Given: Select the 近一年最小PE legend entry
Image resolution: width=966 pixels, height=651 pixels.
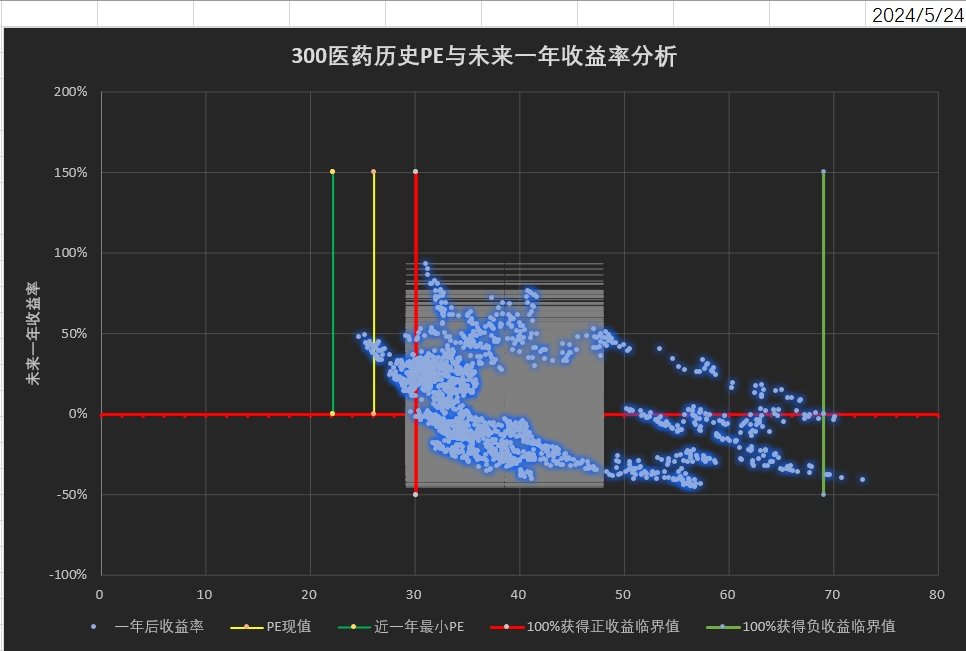Looking at the screenshot, I should 401,626.
